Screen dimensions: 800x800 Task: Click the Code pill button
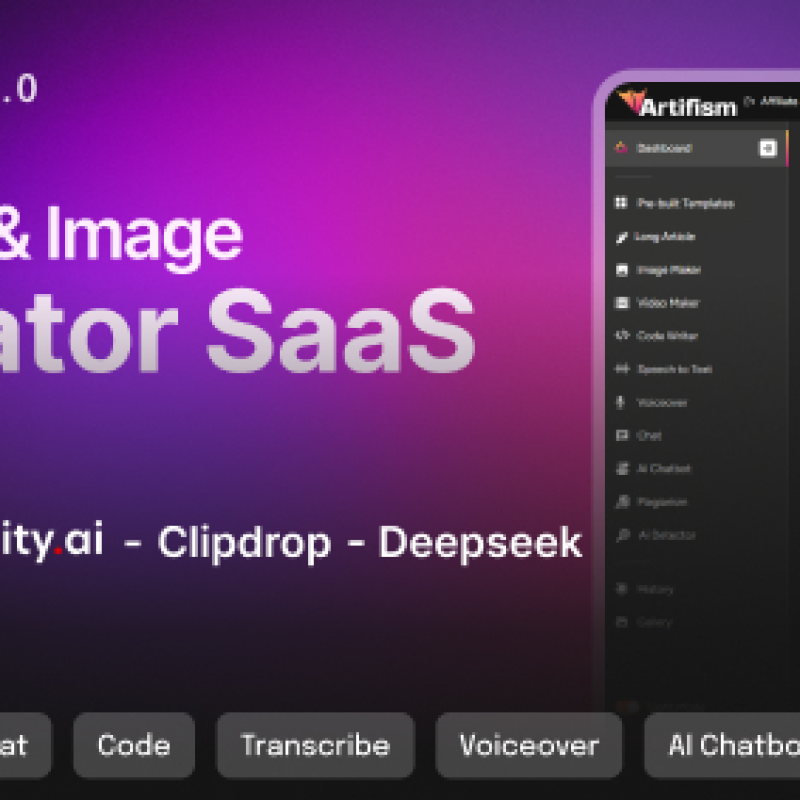134,745
